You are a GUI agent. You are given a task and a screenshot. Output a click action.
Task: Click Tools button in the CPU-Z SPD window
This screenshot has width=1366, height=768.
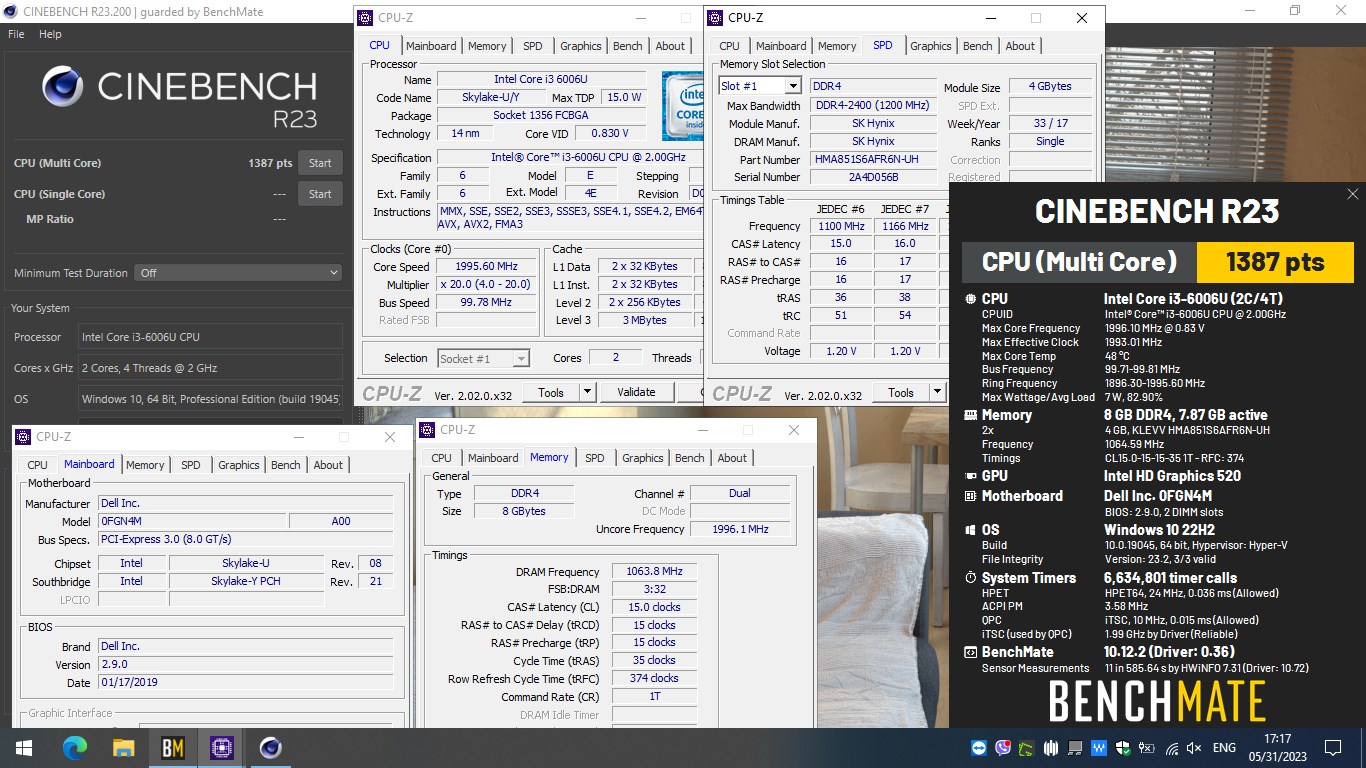(x=901, y=392)
